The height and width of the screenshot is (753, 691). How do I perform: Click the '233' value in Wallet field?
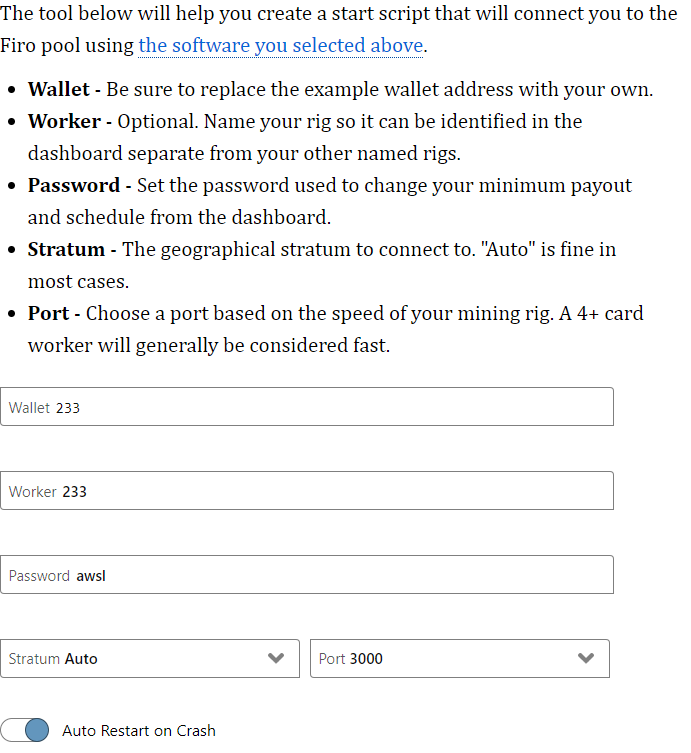click(x=68, y=408)
